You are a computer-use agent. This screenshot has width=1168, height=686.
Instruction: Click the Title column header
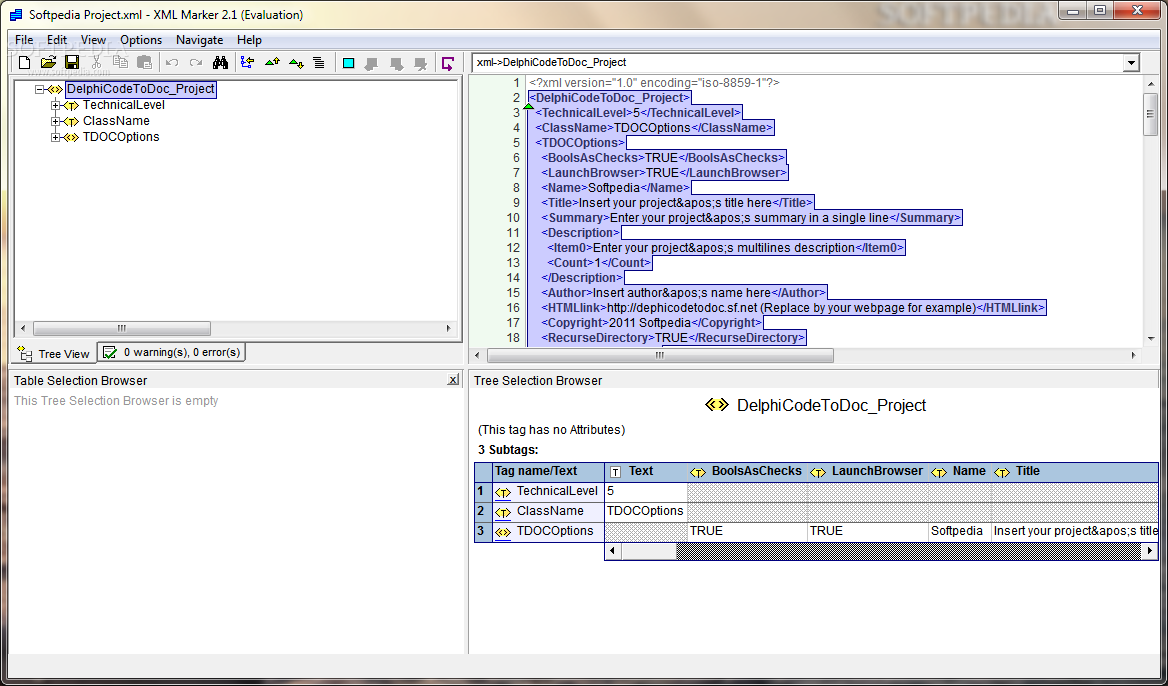(x=1074, y=471)
